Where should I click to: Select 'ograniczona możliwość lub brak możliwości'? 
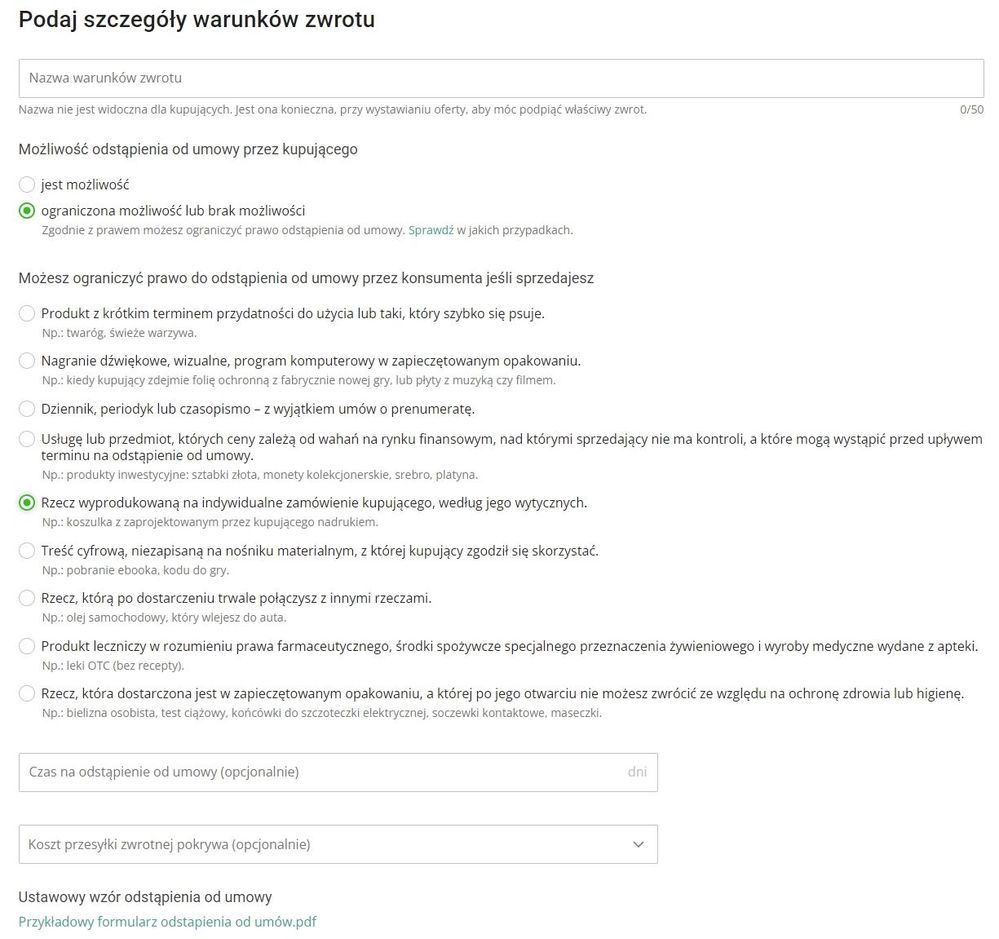point(27,210)
